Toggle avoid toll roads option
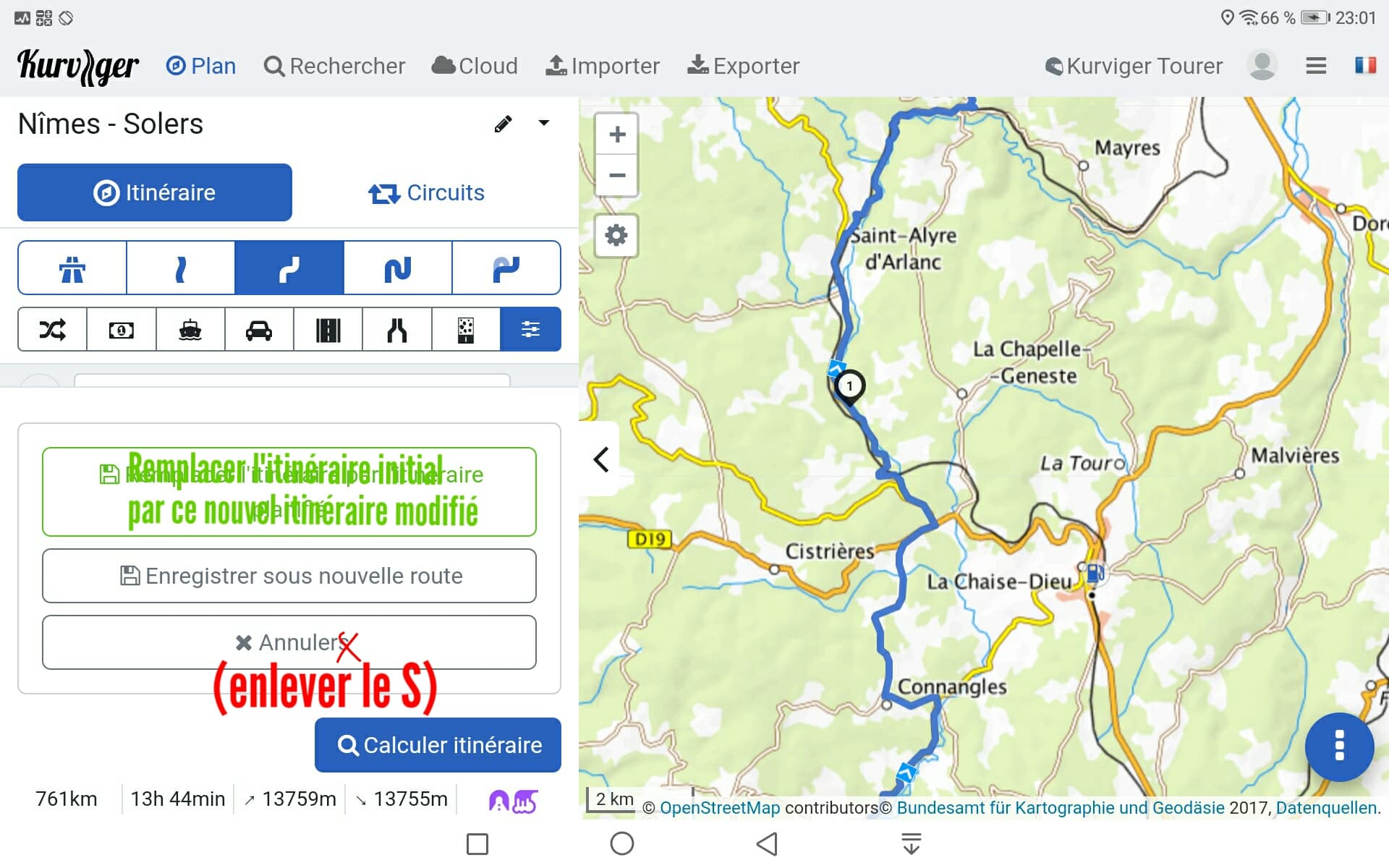The image size is (1389, 868). tap(122, 330)
